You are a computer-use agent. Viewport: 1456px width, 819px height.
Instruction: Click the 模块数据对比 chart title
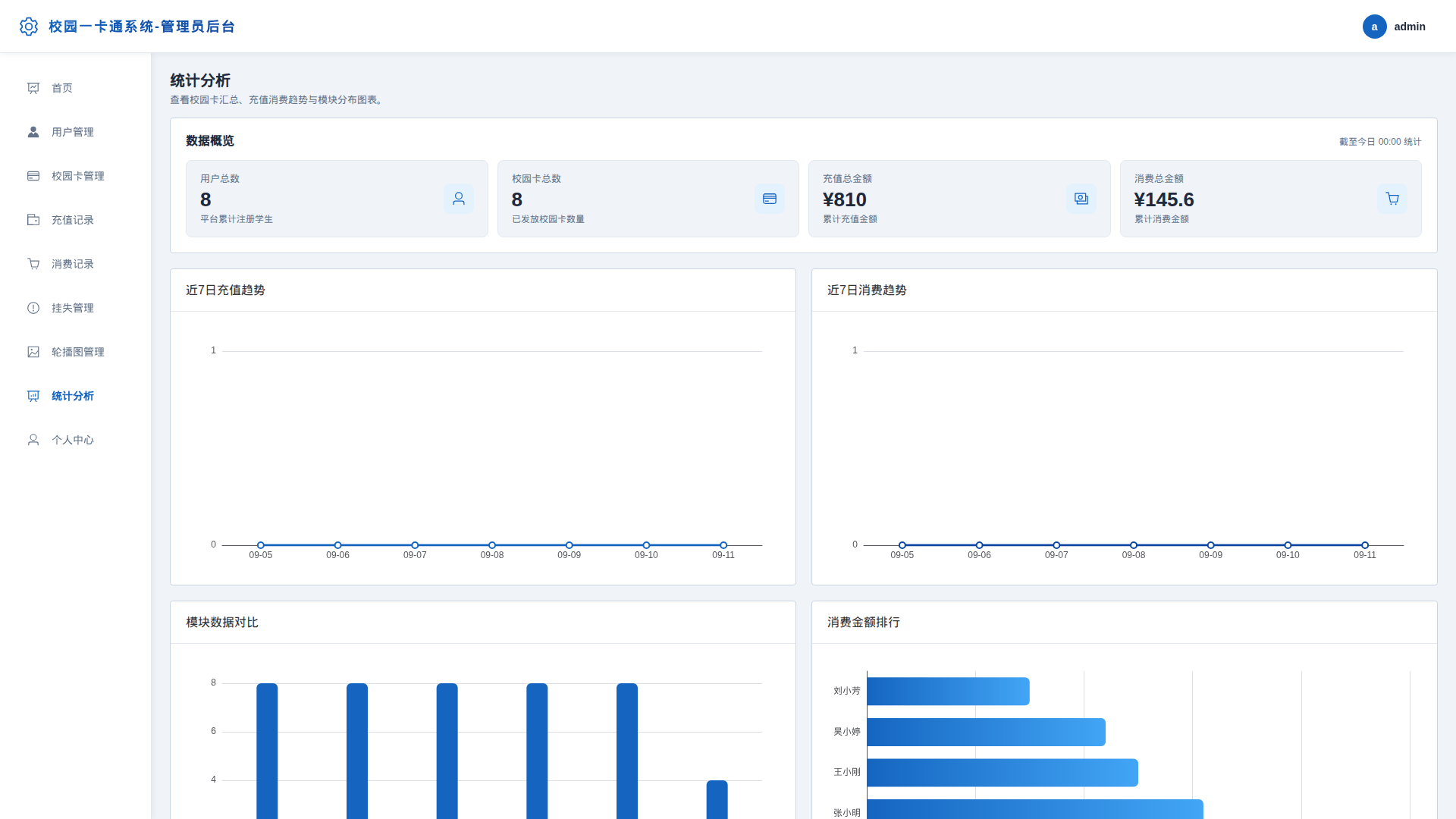click(222, 622)
